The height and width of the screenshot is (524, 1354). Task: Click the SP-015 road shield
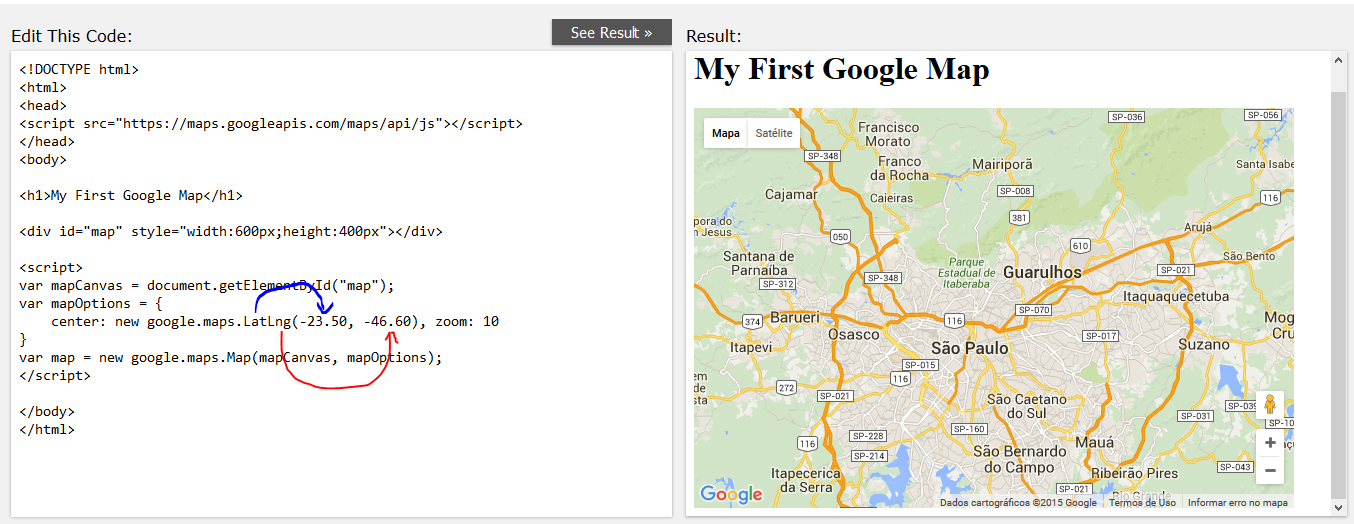coord(921,365)
